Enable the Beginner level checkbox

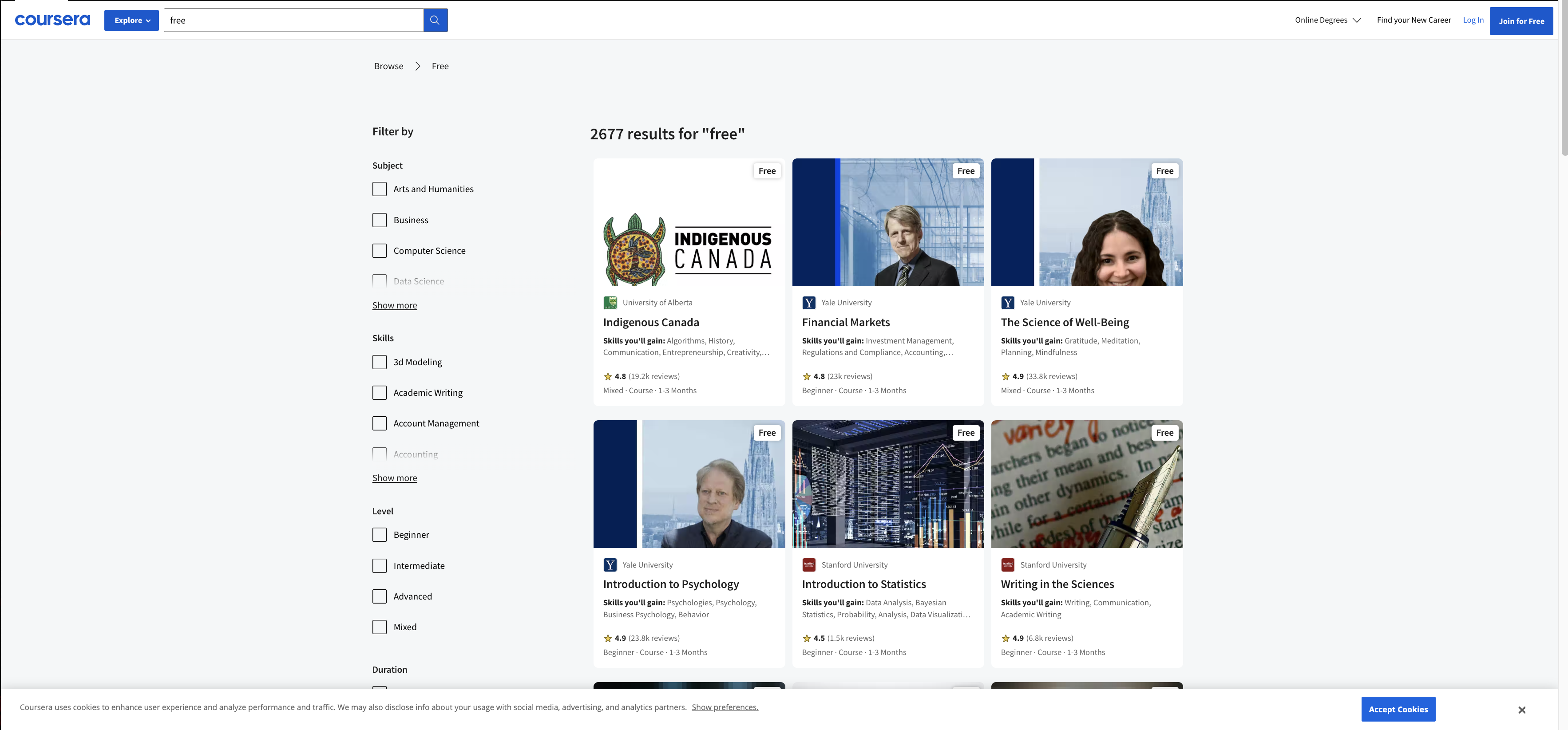(379, 535)
